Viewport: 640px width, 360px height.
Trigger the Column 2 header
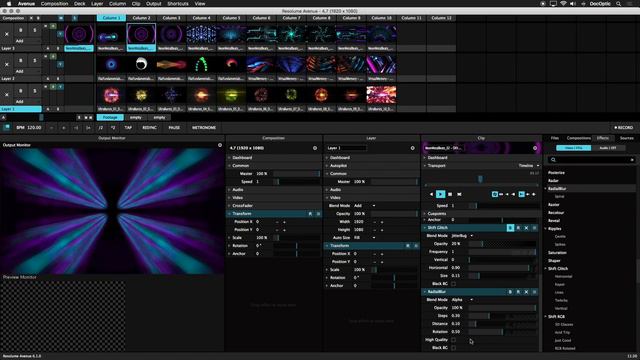coord(142,18)
